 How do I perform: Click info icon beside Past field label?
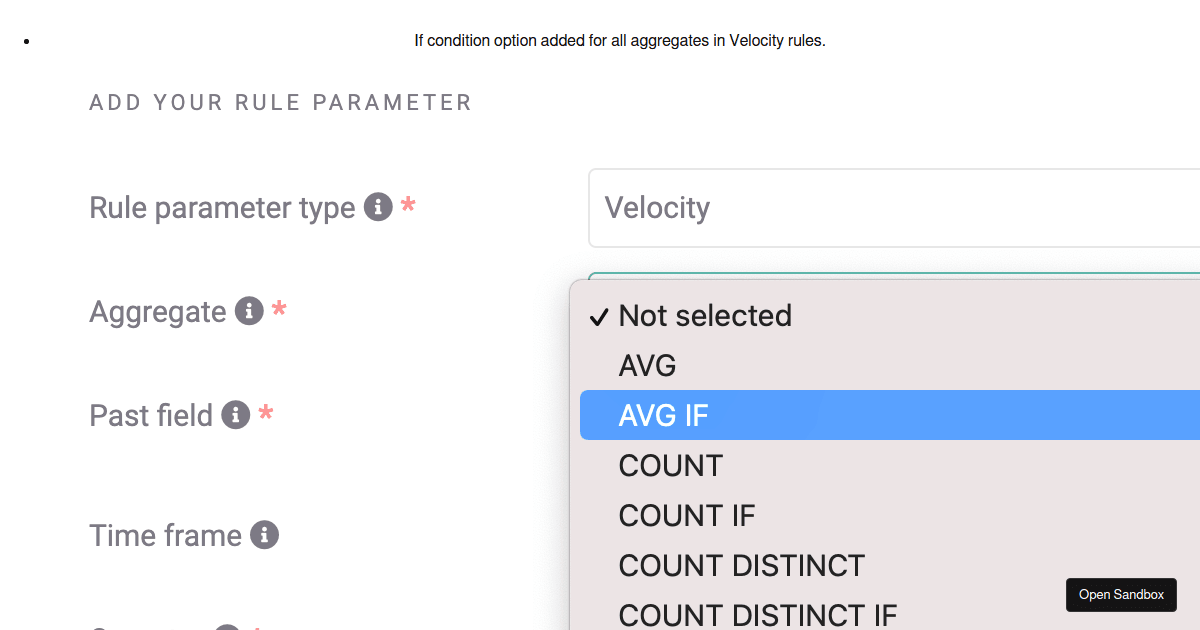coord(236,415)
